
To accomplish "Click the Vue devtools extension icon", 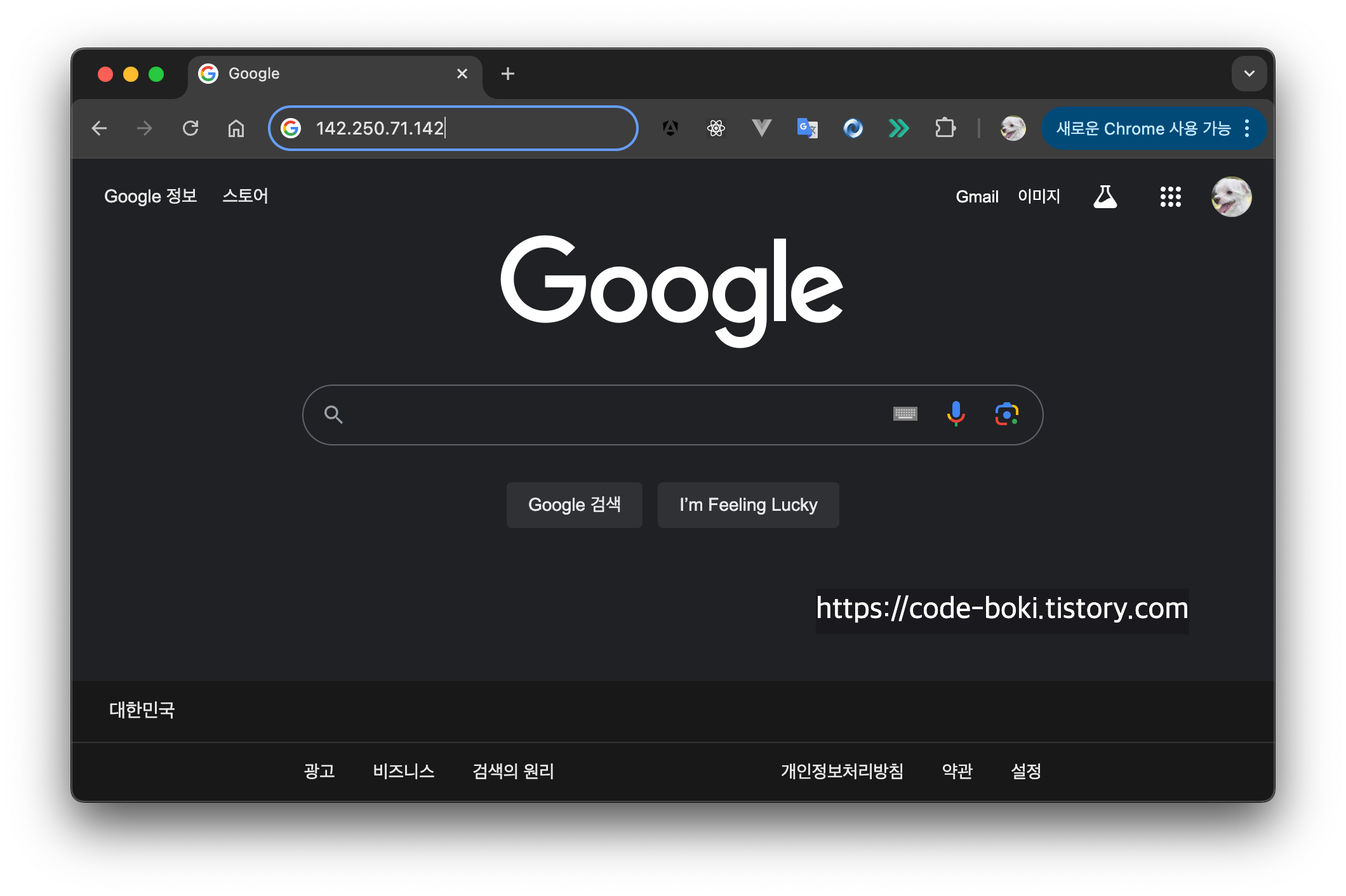I will click(761, 128).
